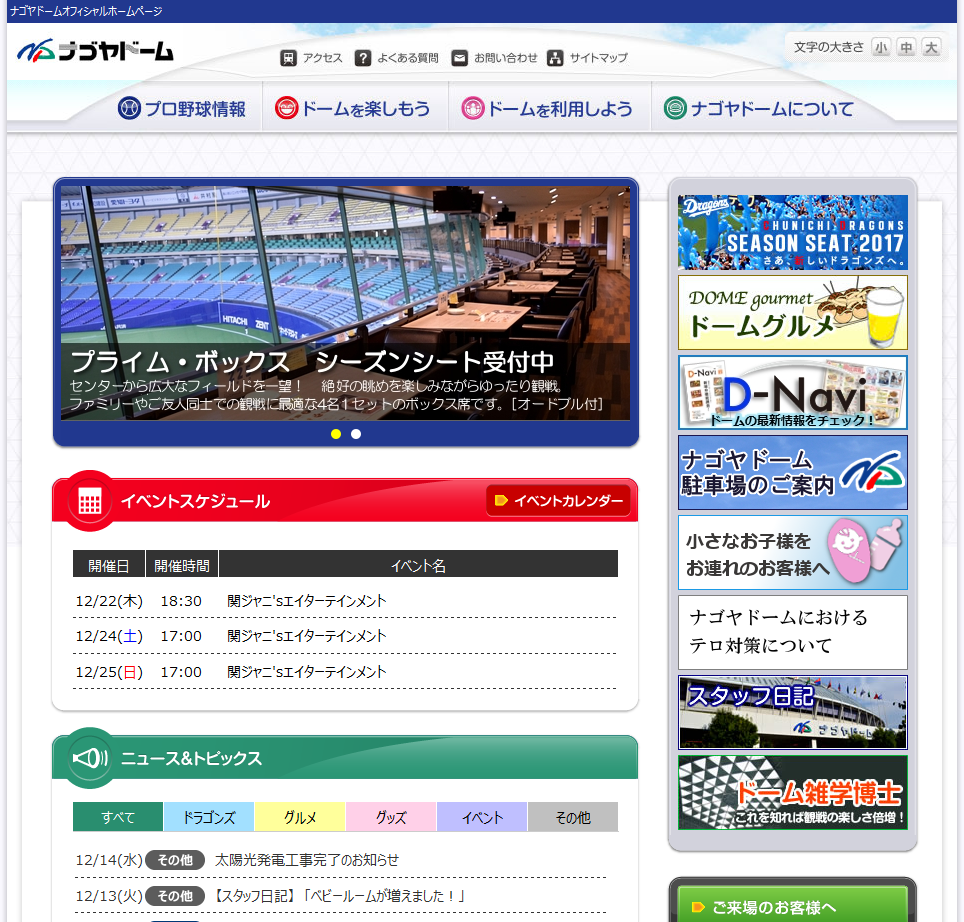Open the 小さなお子様をお連れのお客様へ banner
This screenshot has width=964, height=922.
point(792,552)
